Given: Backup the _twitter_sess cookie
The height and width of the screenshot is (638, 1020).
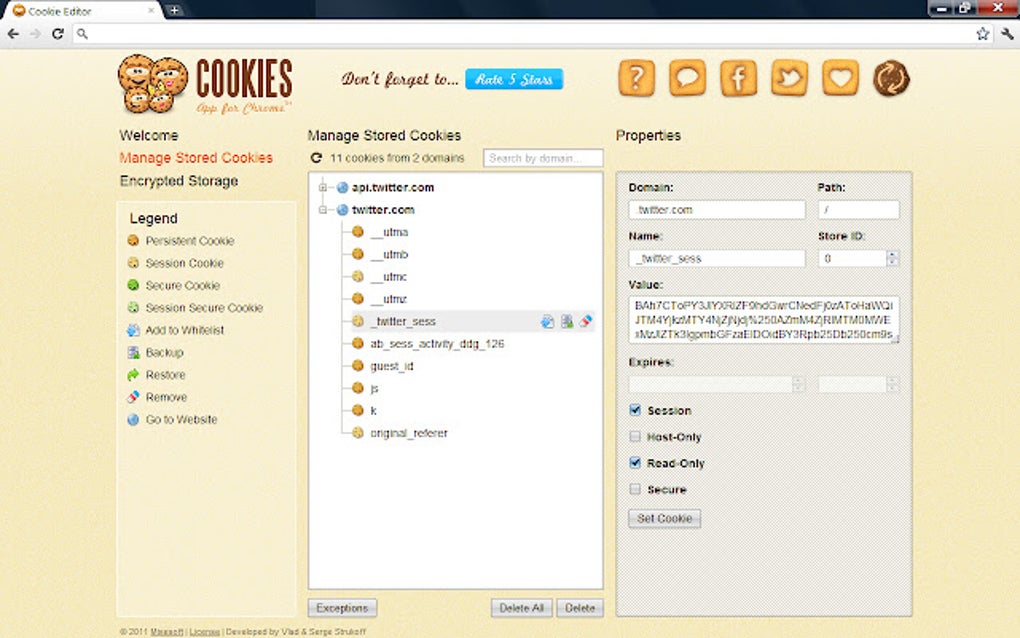Looking at the screenshot, I should 565,322.
